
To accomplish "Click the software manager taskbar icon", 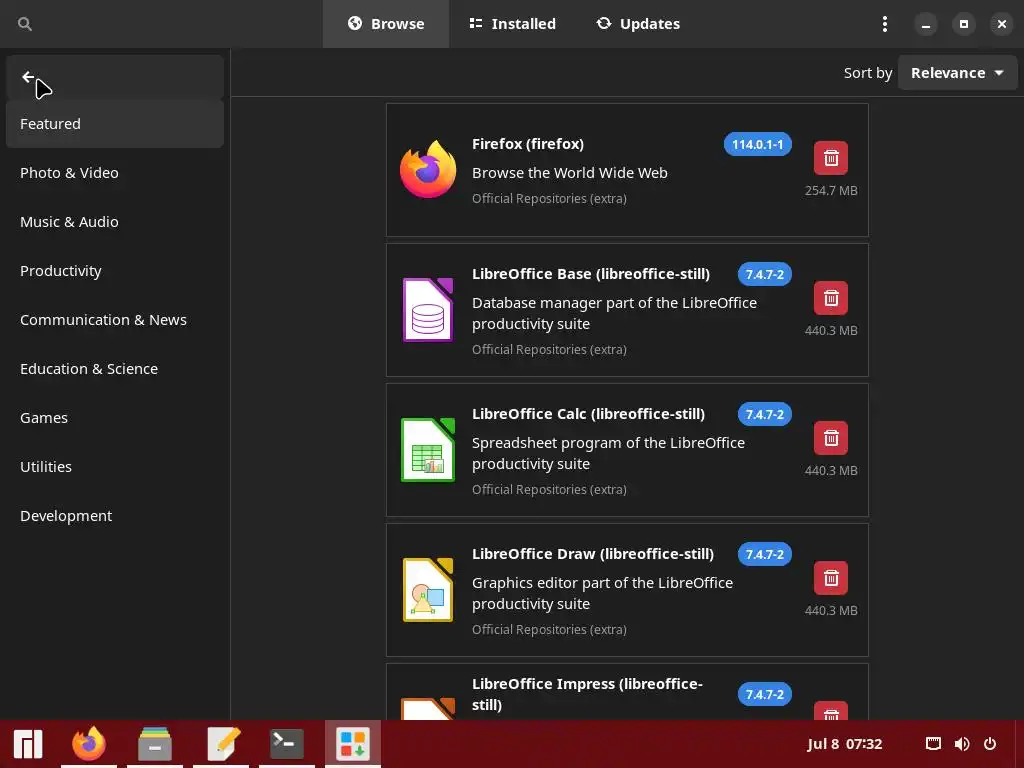I will [353, 744].
